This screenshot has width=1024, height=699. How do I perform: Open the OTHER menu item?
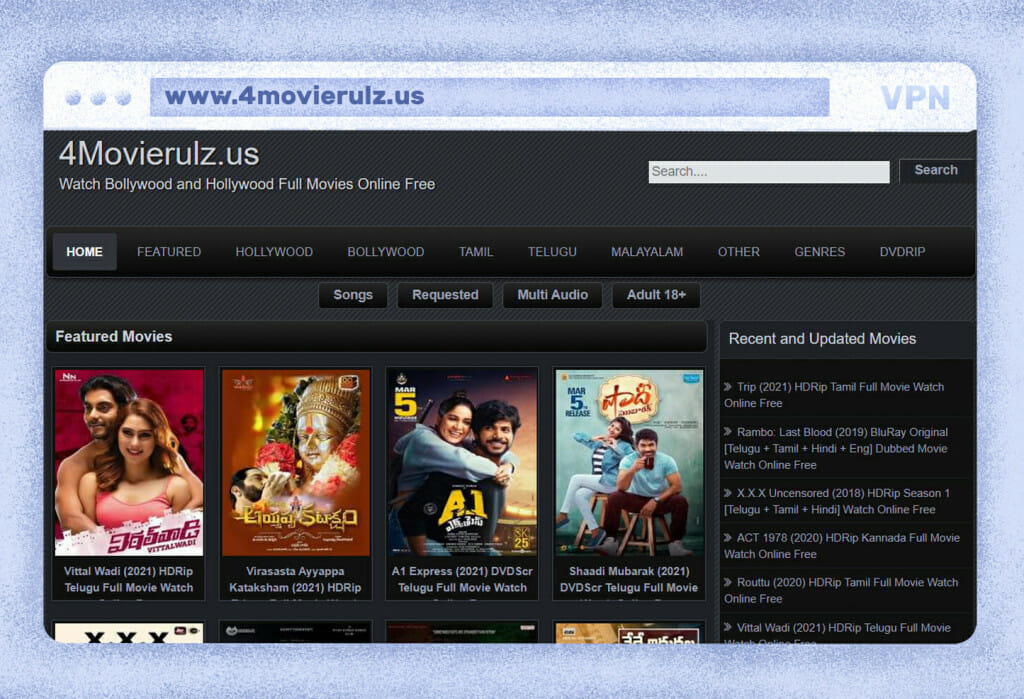coord(739,252)
